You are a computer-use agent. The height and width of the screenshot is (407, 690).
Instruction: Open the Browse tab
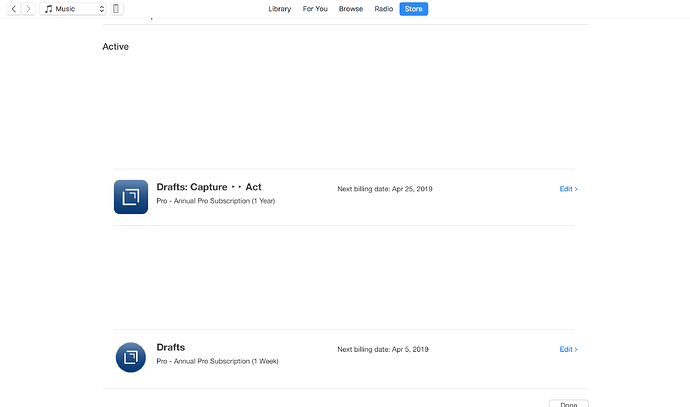click(x=351, y=9)
